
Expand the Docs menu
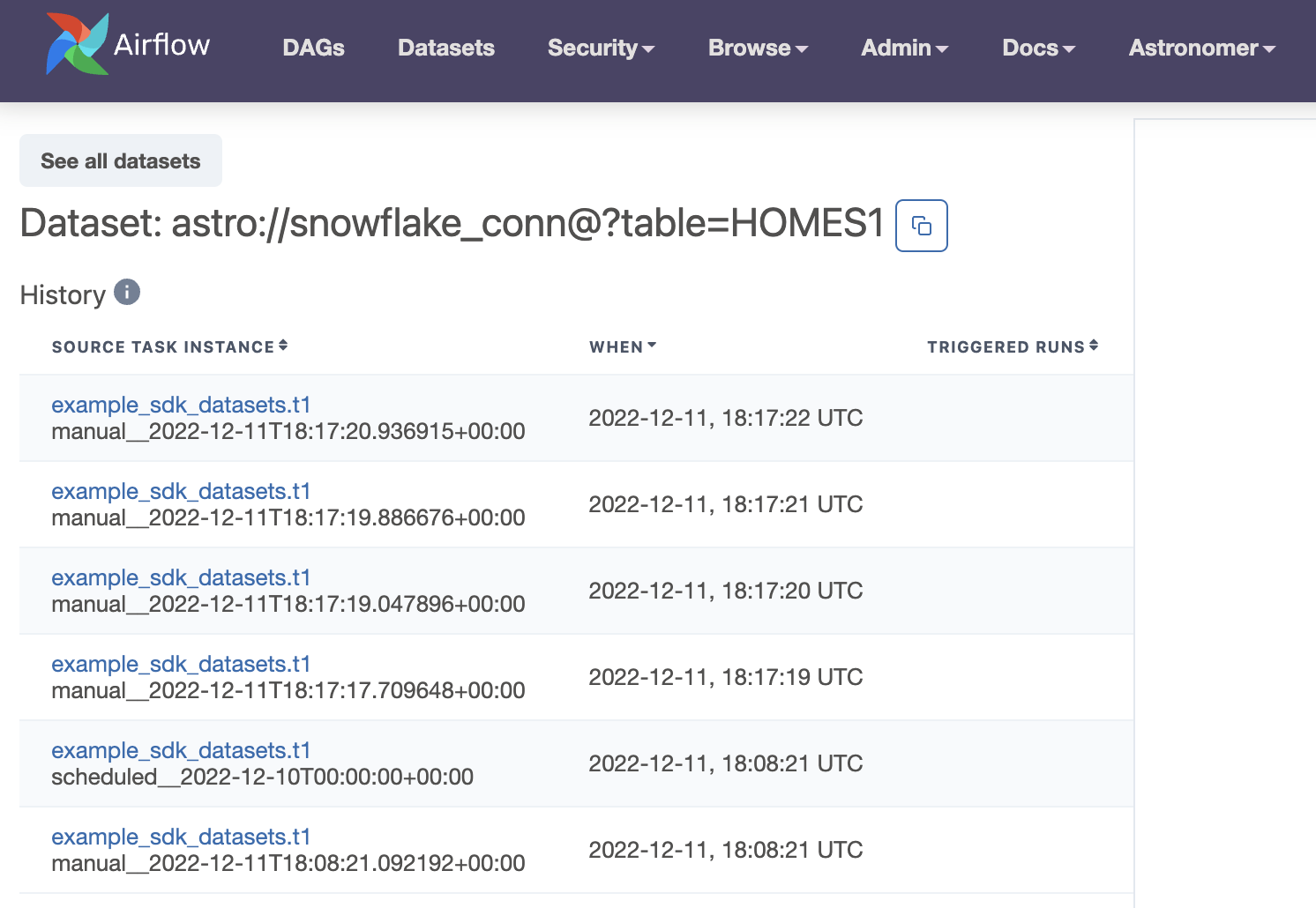1038,48
